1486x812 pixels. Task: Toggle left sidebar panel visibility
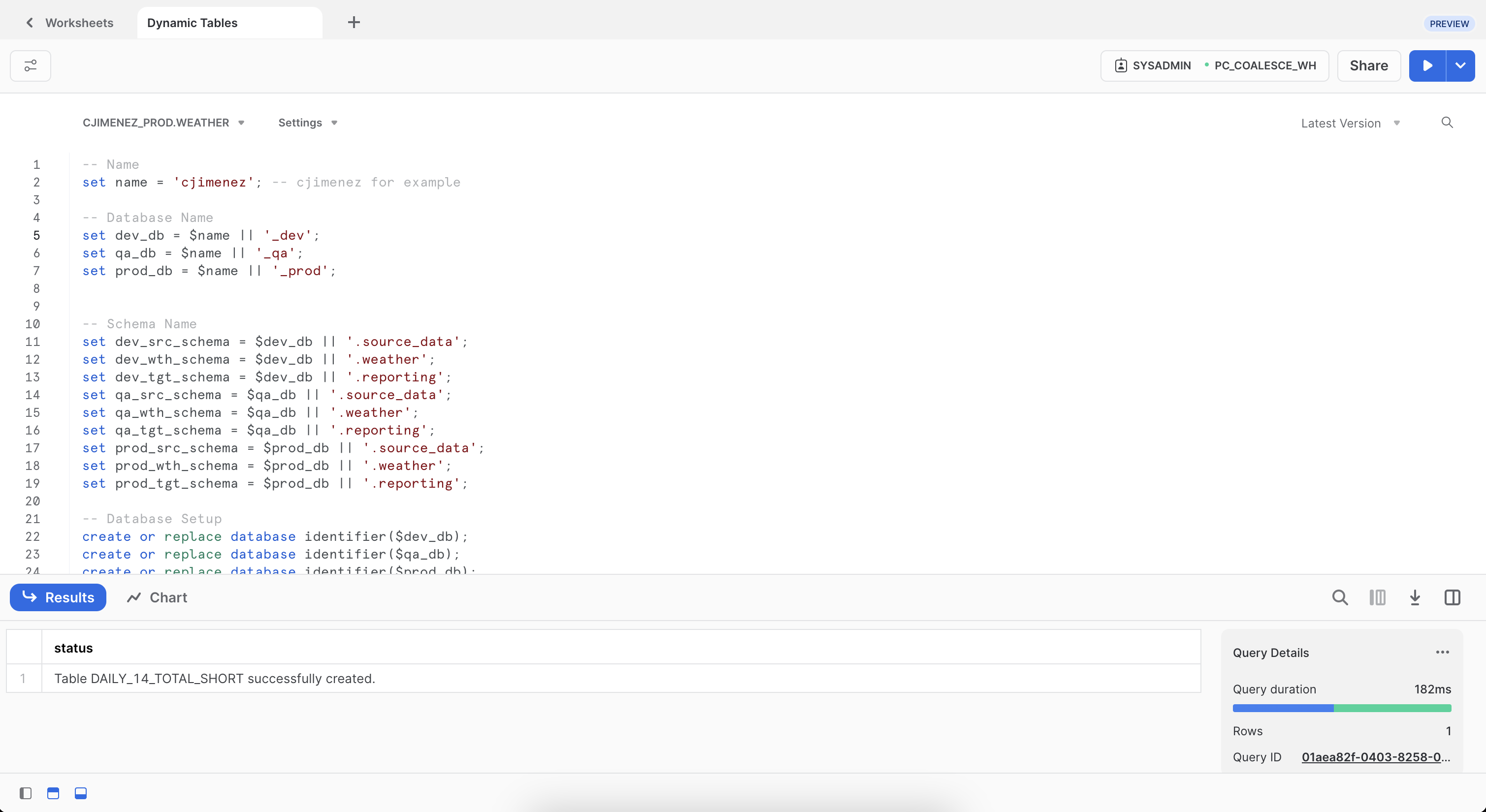pos(26,793)
